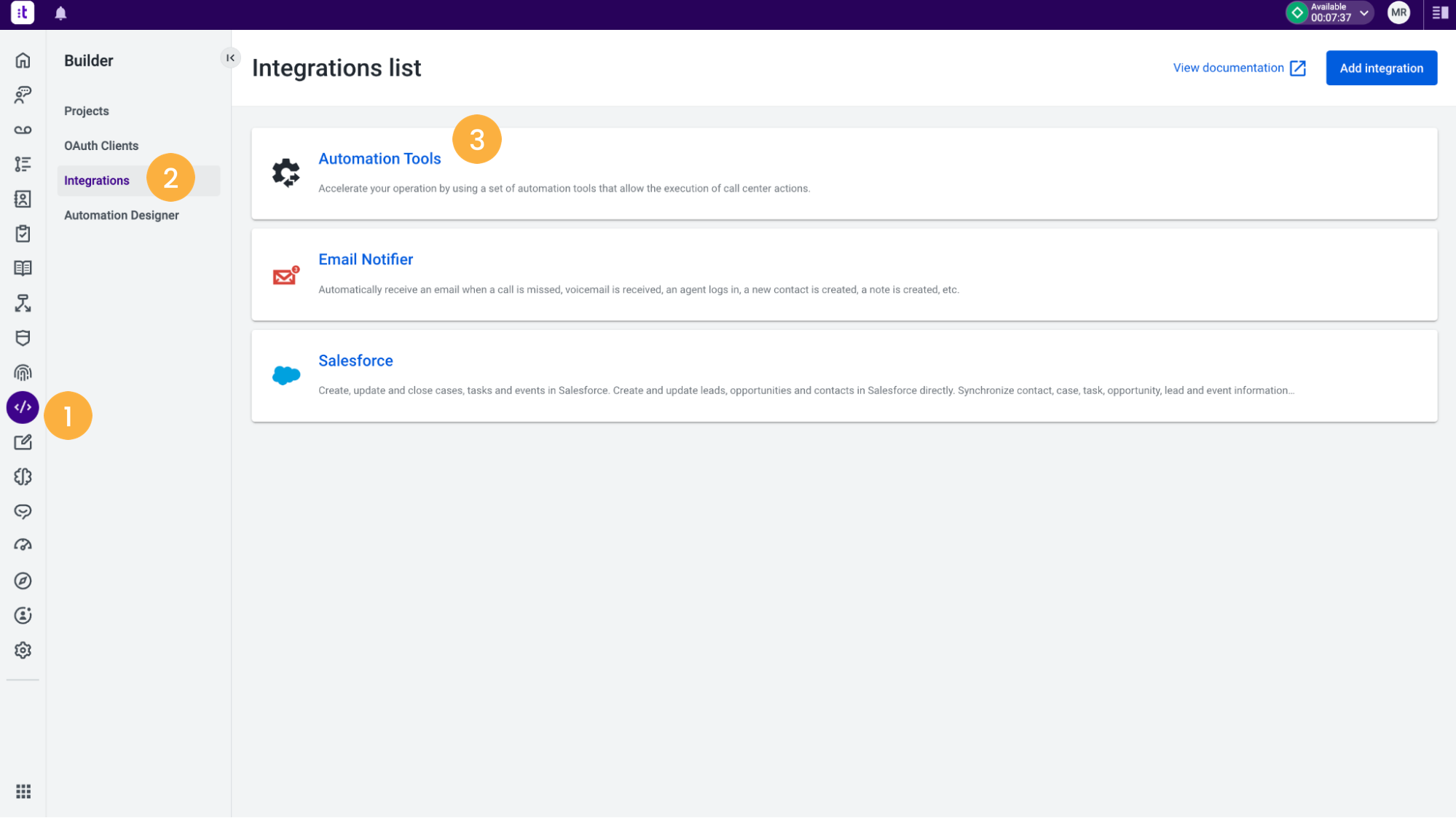The height and width of the screenshot is (818, 1456).
Task: Go to Automation Designer menu item
Action: 122,215
